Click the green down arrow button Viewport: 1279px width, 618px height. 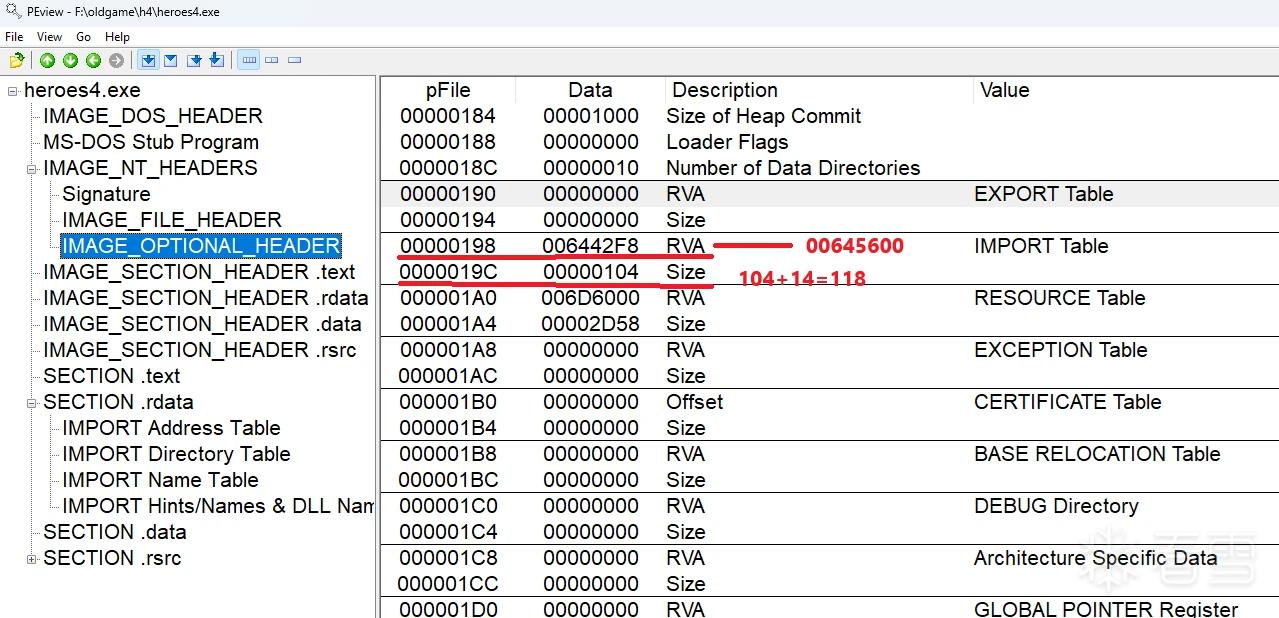[70, 61]
